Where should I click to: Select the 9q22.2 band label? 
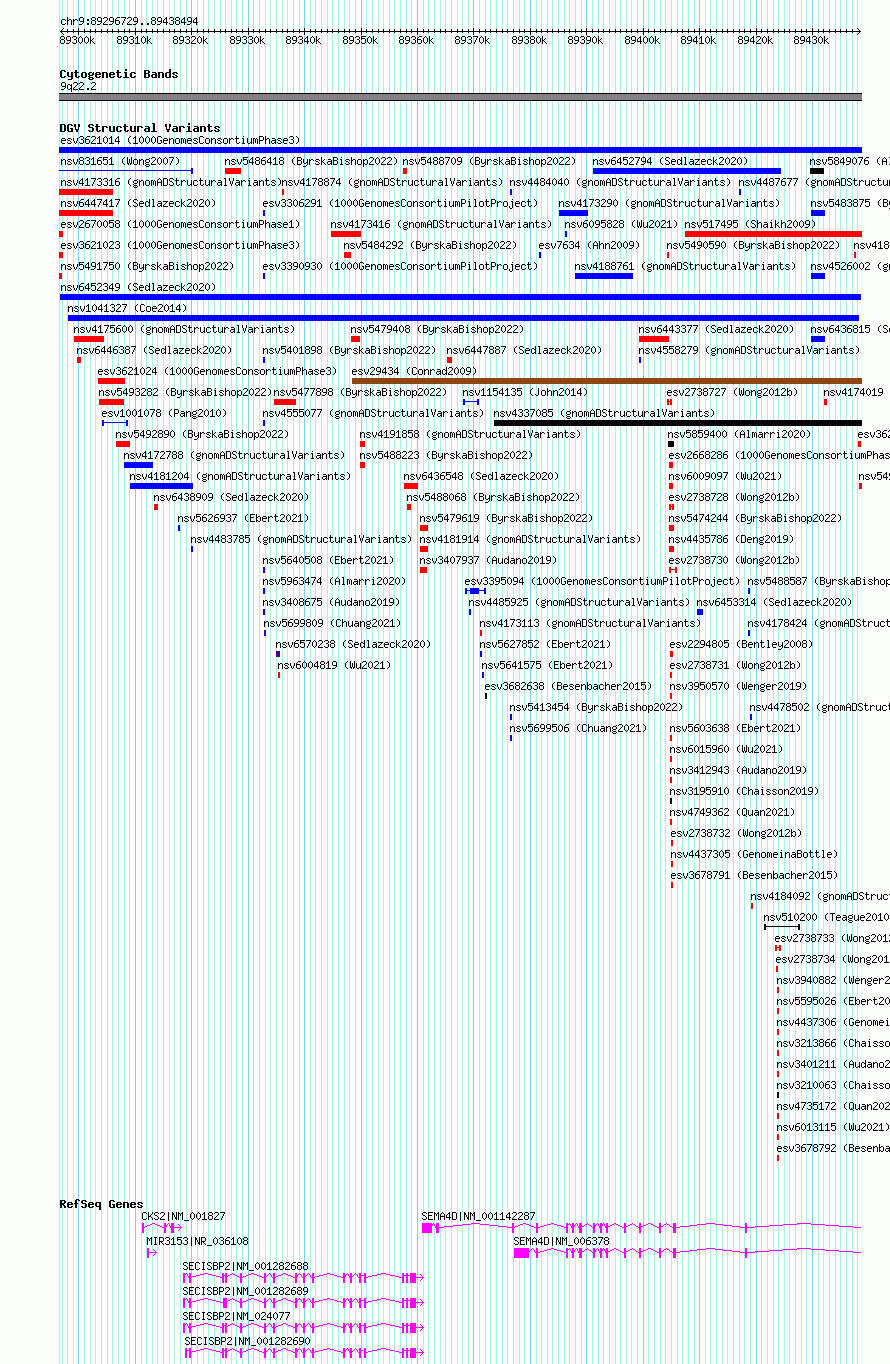pos(78,87)
